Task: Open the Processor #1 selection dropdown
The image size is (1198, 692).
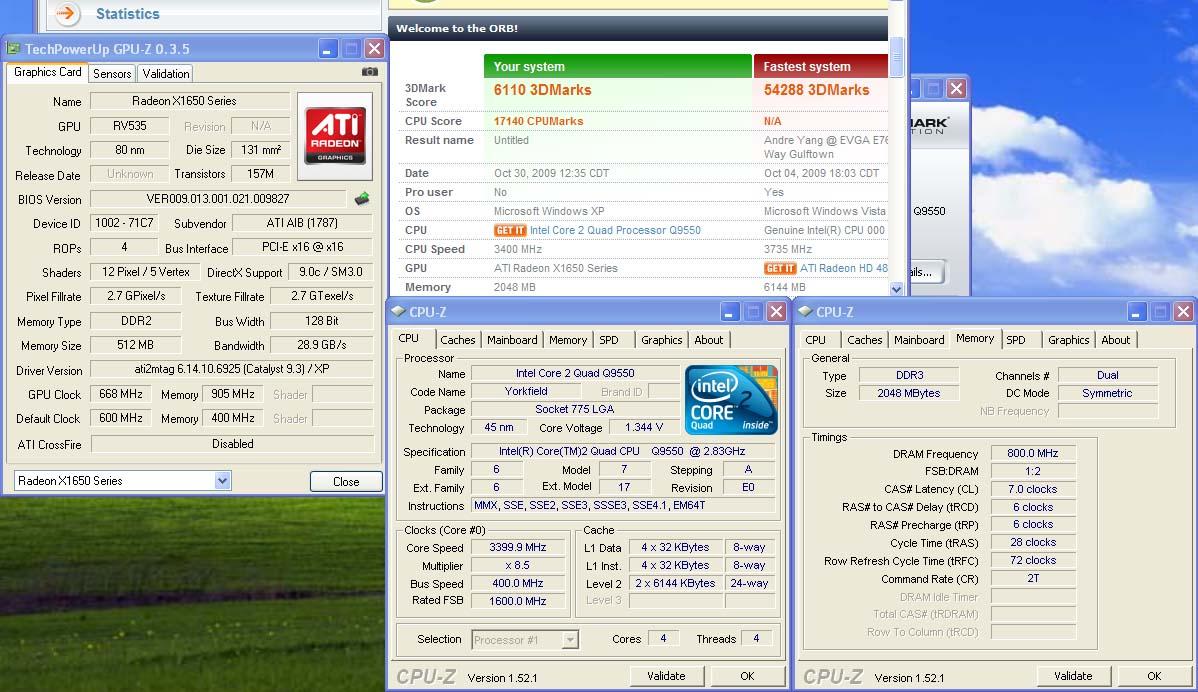Action: click(570, 640)
